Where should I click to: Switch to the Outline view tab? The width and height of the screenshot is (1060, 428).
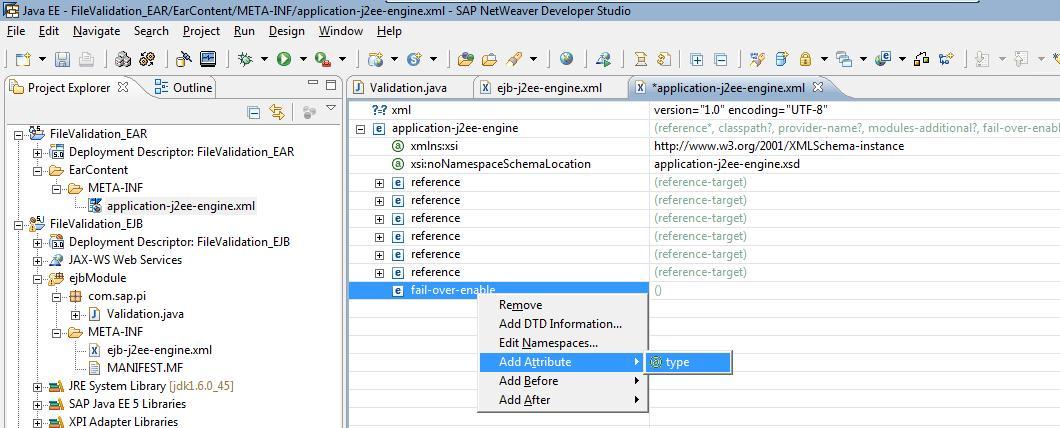(183, 88)
